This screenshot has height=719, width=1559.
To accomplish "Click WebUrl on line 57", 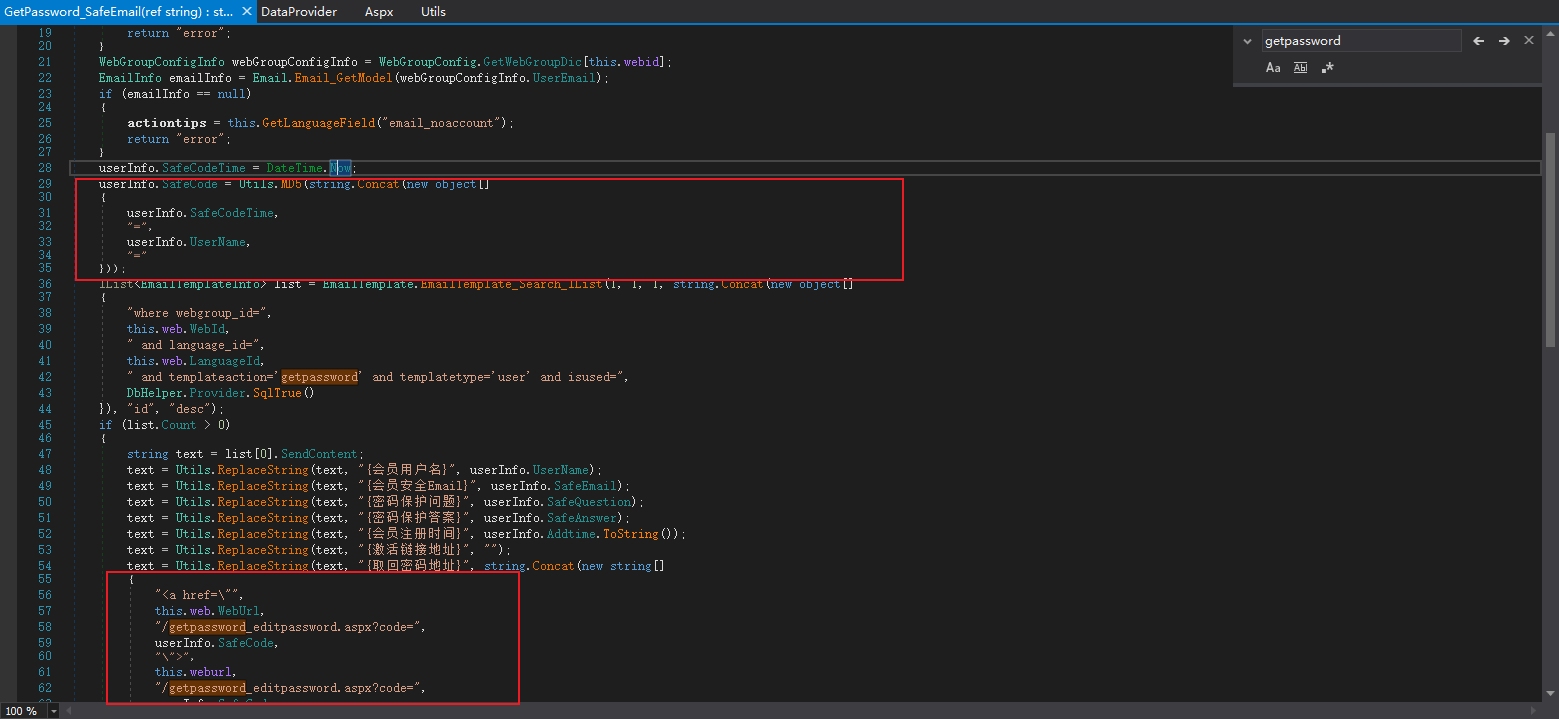I will tap(238, 610).
